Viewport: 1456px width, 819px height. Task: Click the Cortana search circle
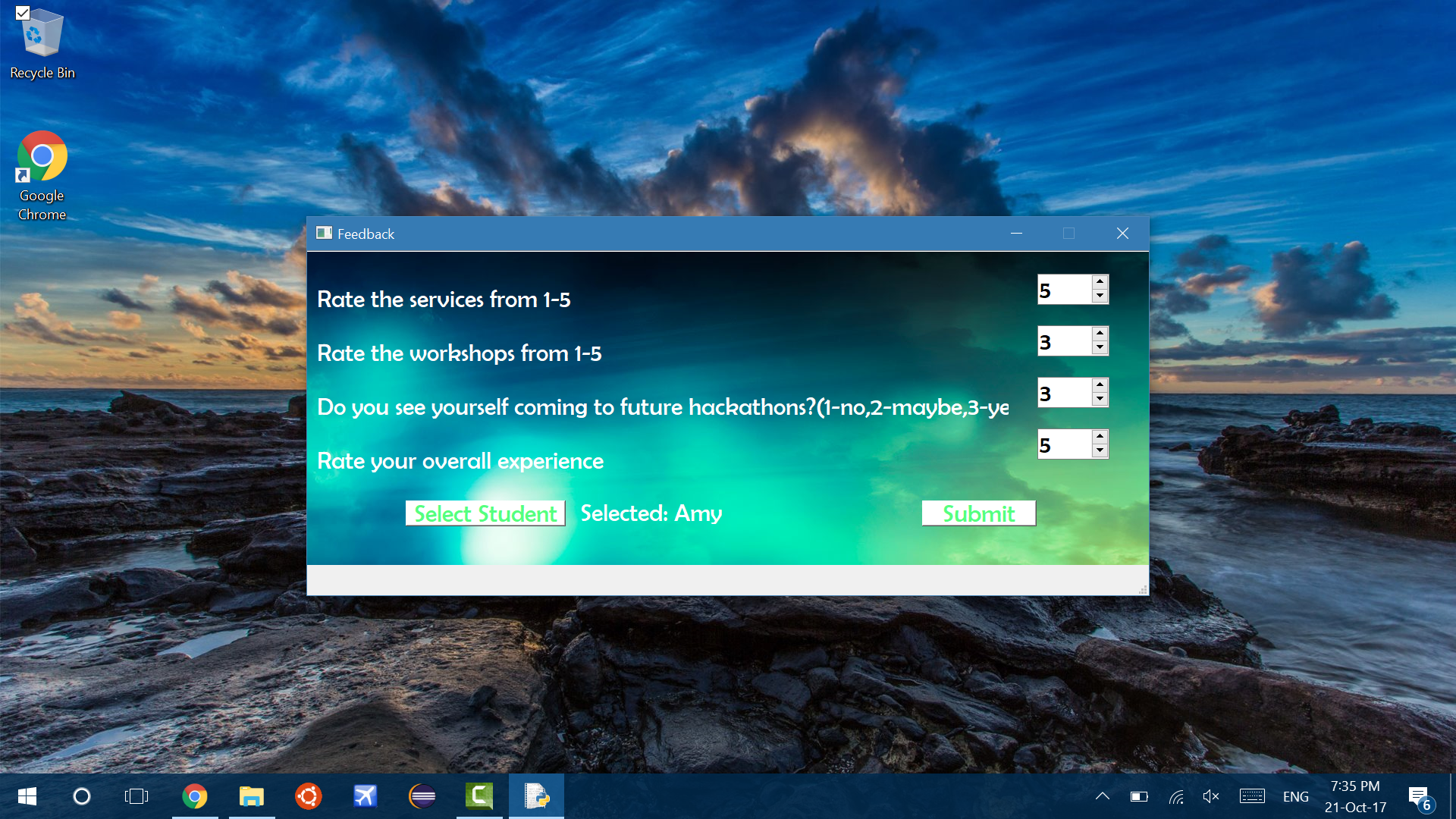point(82,796)
